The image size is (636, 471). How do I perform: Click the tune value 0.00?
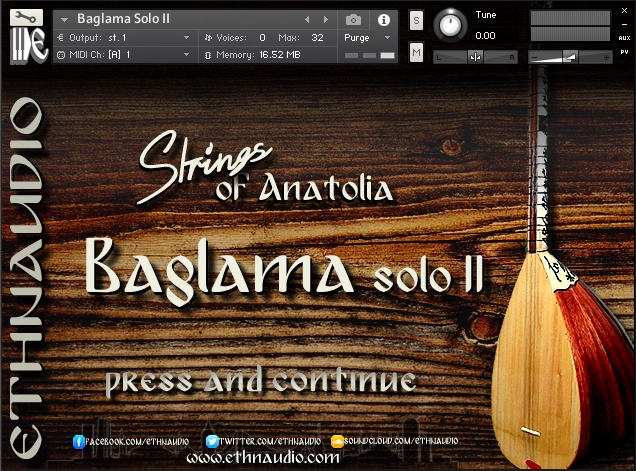coord(485,36)
